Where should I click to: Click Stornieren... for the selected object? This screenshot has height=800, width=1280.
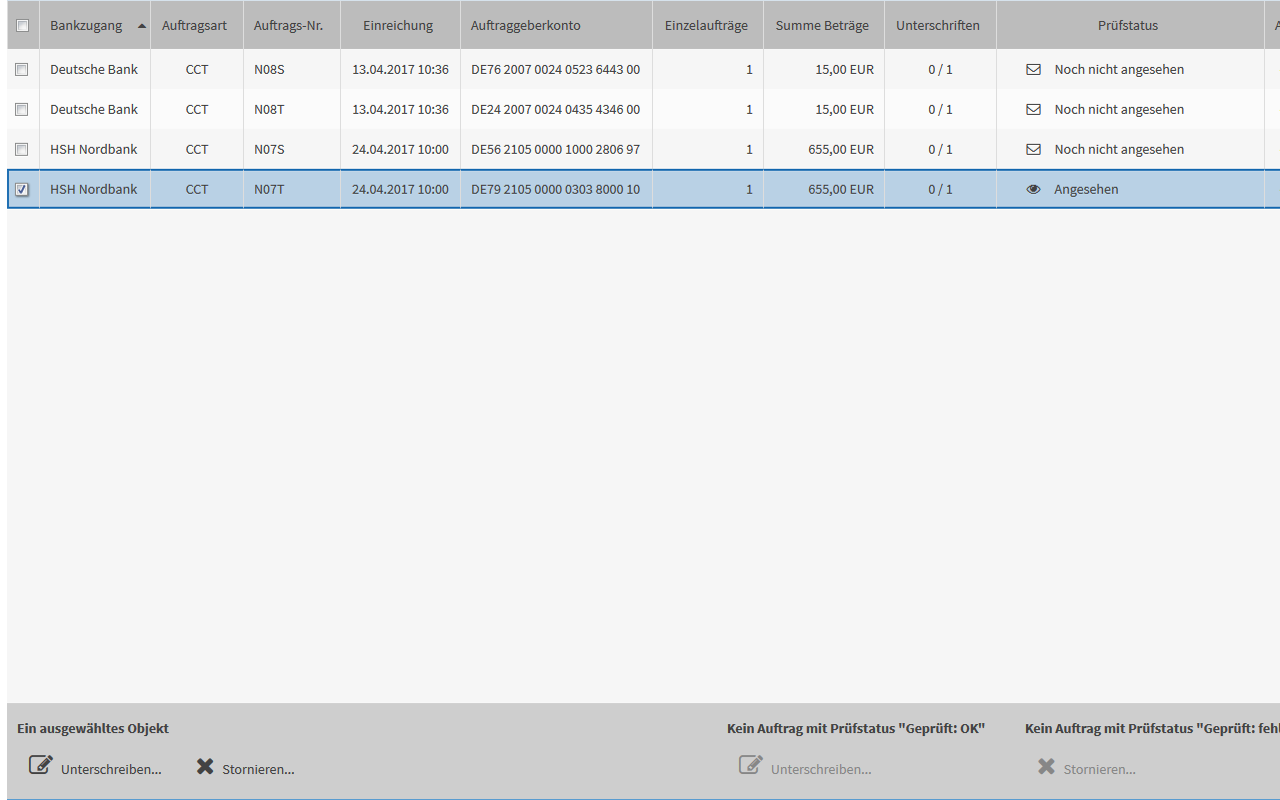tap(258, 769)
